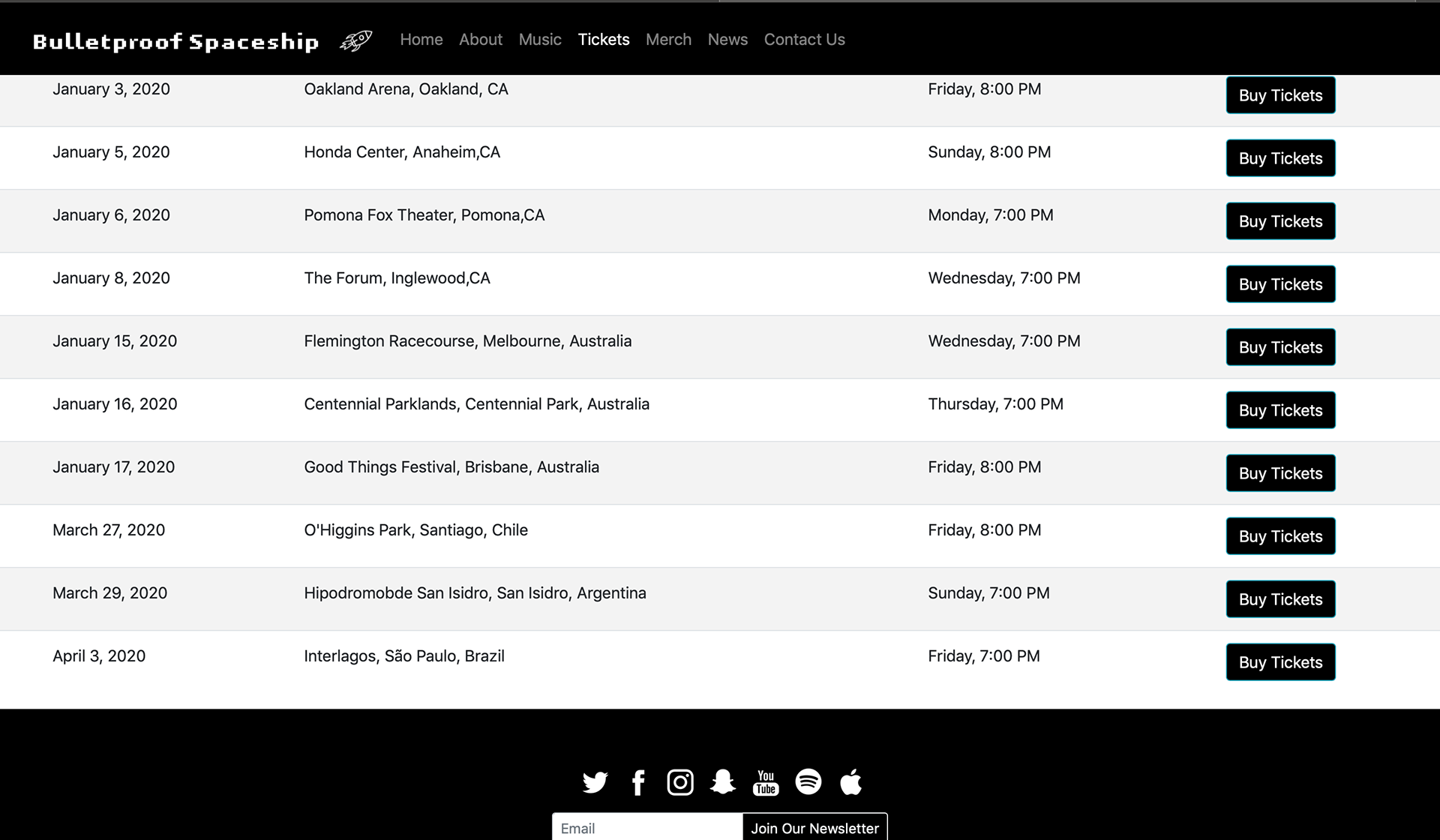Click the time Sunday, 7:00 PM

pos(988,593)
